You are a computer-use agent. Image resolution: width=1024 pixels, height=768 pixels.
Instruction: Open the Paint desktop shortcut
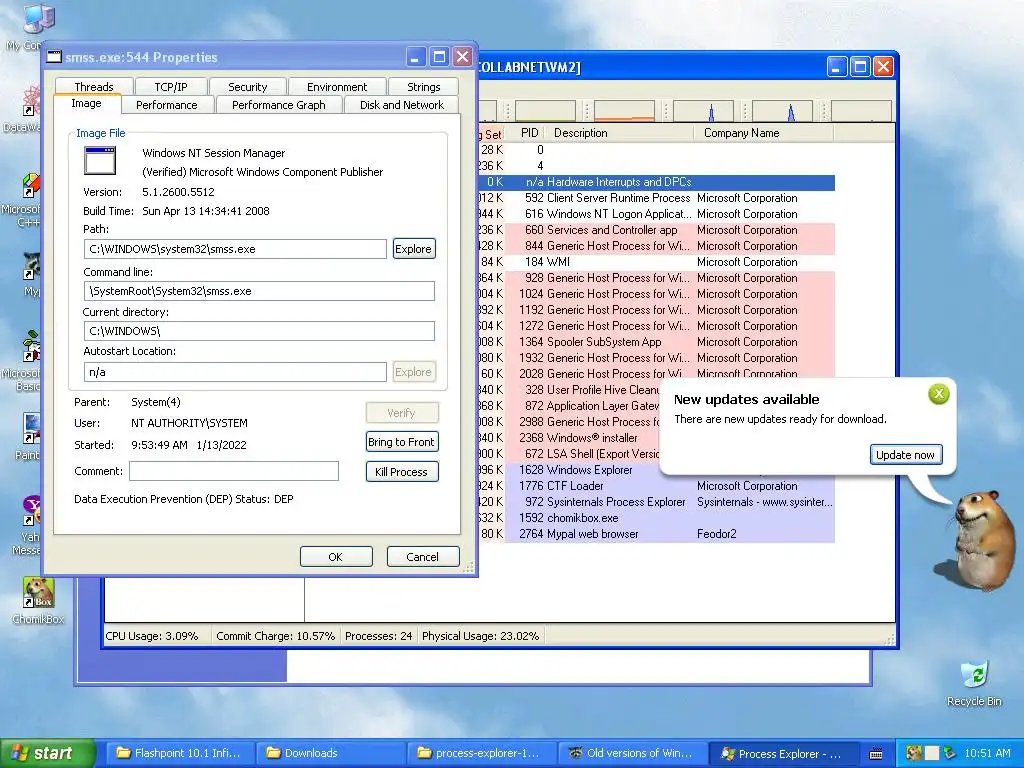29,436
